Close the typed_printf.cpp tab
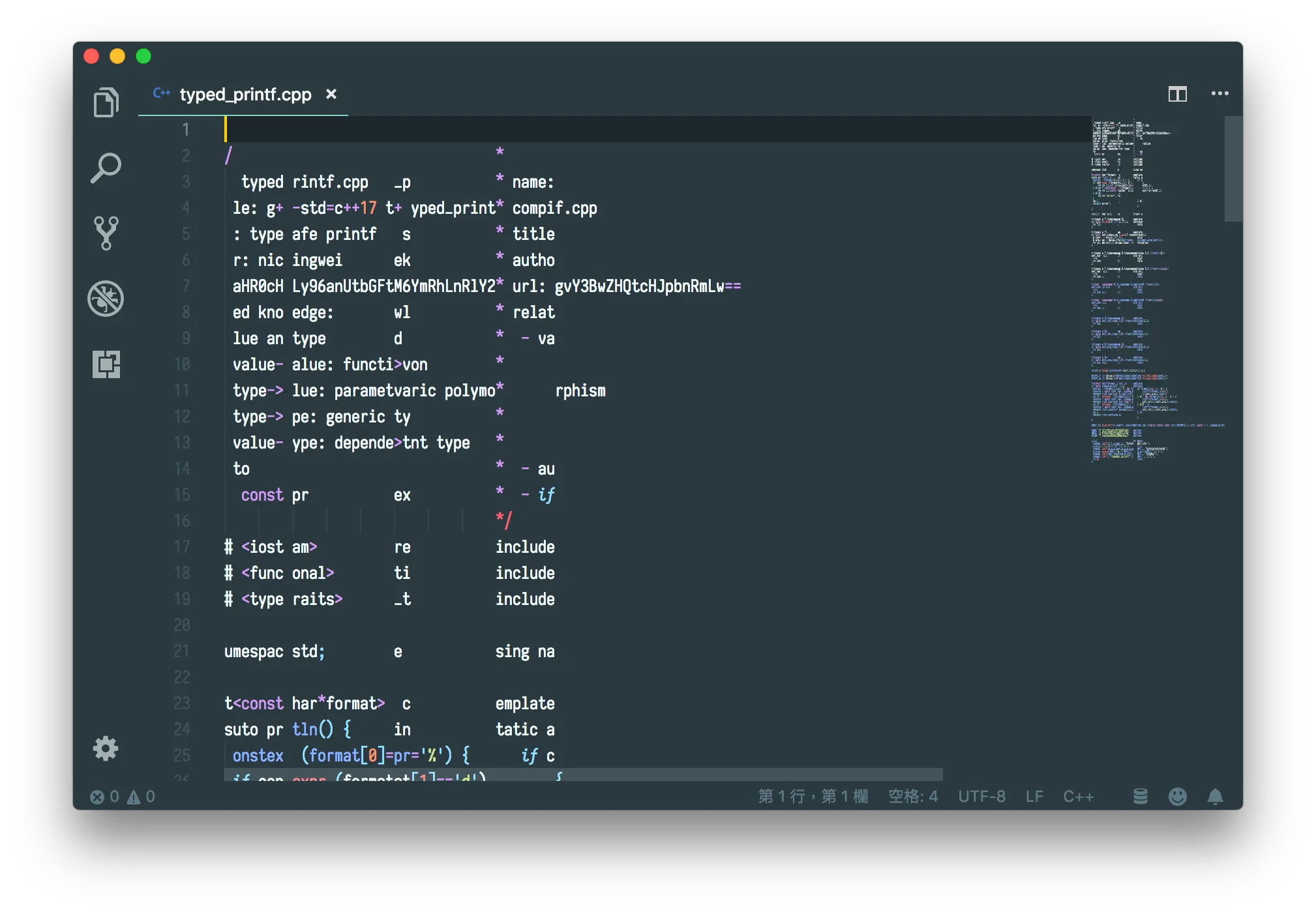This screenshot has height=914, width=1316. 331,94
